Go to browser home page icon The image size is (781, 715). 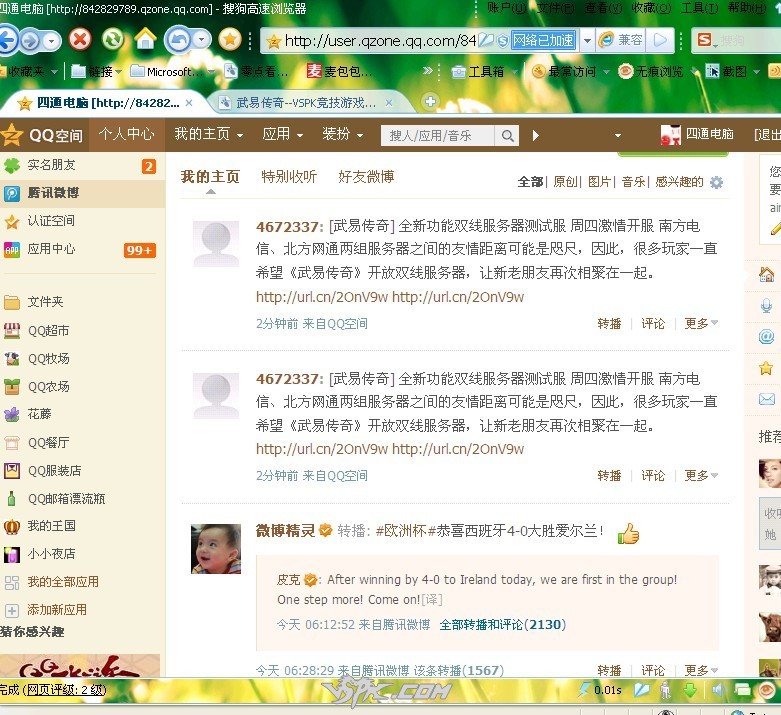tap(145, 39)
